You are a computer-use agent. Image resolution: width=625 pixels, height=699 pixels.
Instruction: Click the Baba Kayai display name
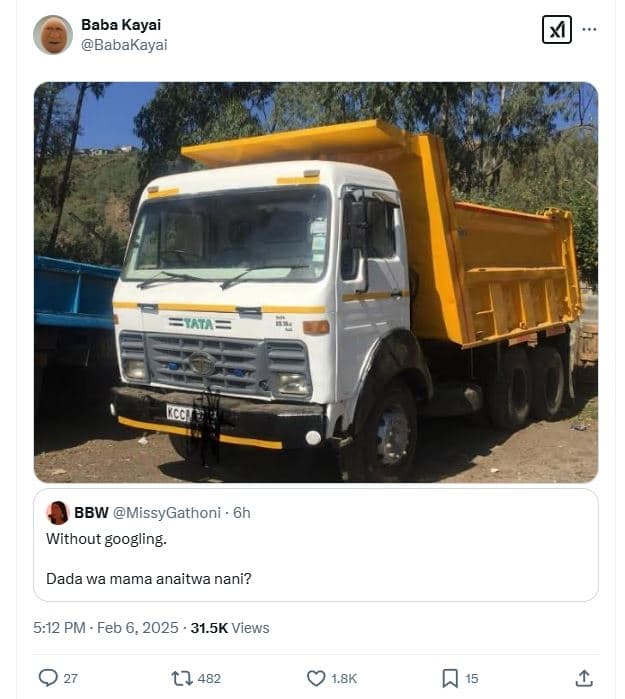(x=121, y=25)
